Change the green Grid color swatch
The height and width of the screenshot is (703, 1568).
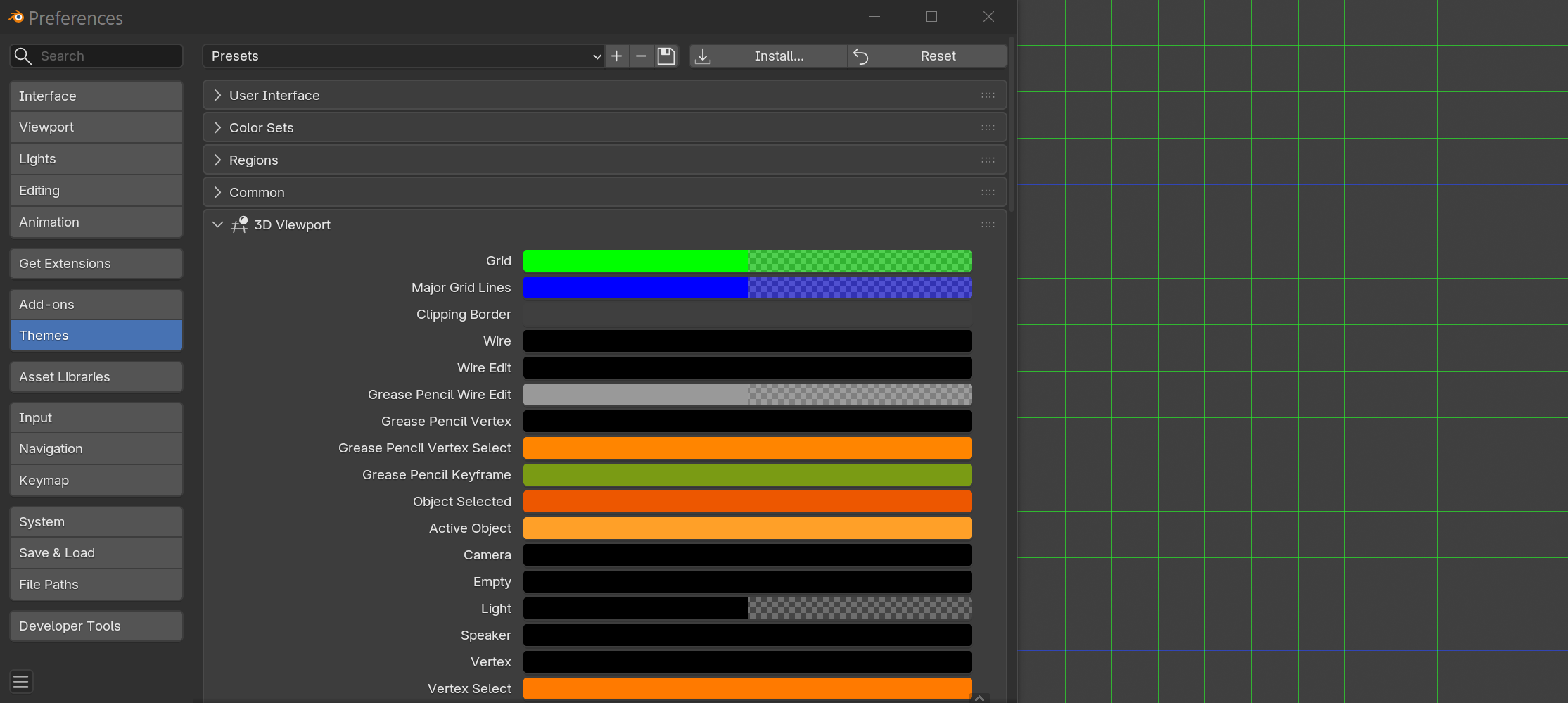(748, 261)
